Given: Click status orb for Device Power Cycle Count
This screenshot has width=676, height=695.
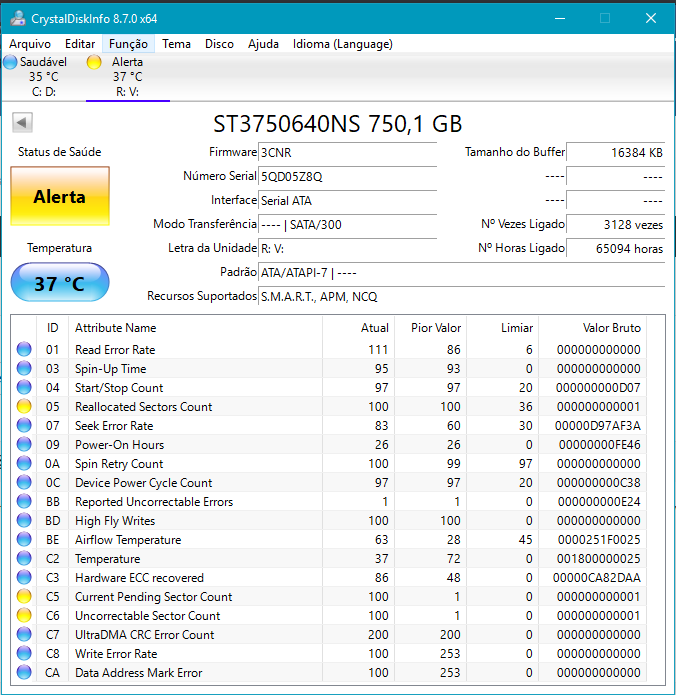Looking at the screenshot, I should (24, 482).
